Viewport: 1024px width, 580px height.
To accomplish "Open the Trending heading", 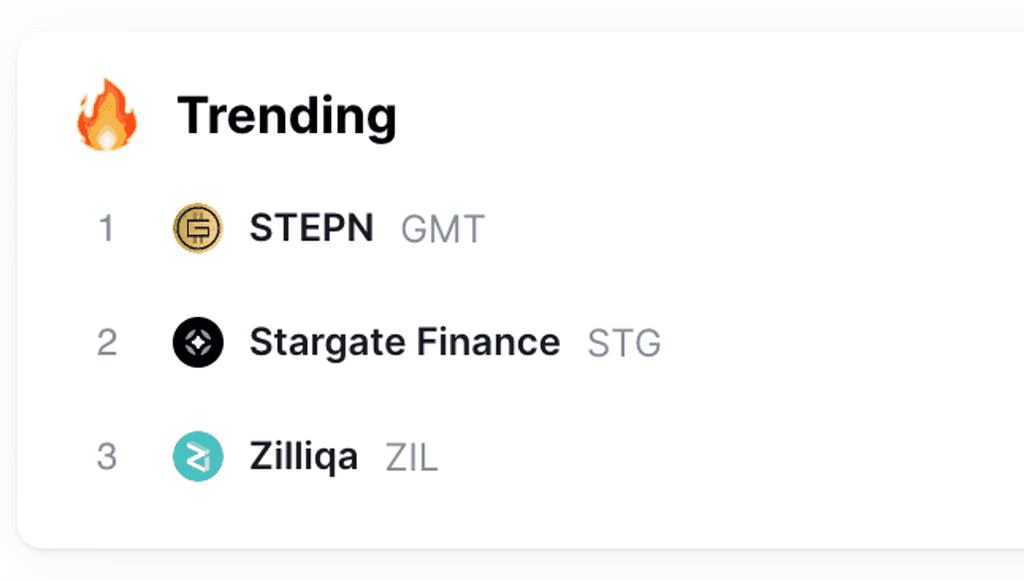I will (287, 116).
